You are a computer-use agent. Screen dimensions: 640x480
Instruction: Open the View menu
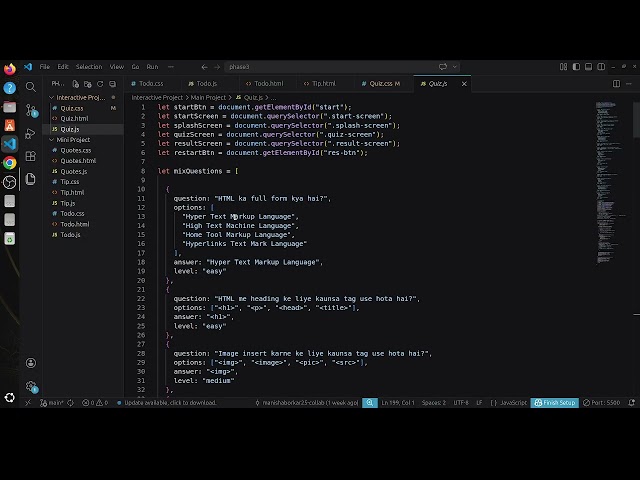click(x=116, y=67)
